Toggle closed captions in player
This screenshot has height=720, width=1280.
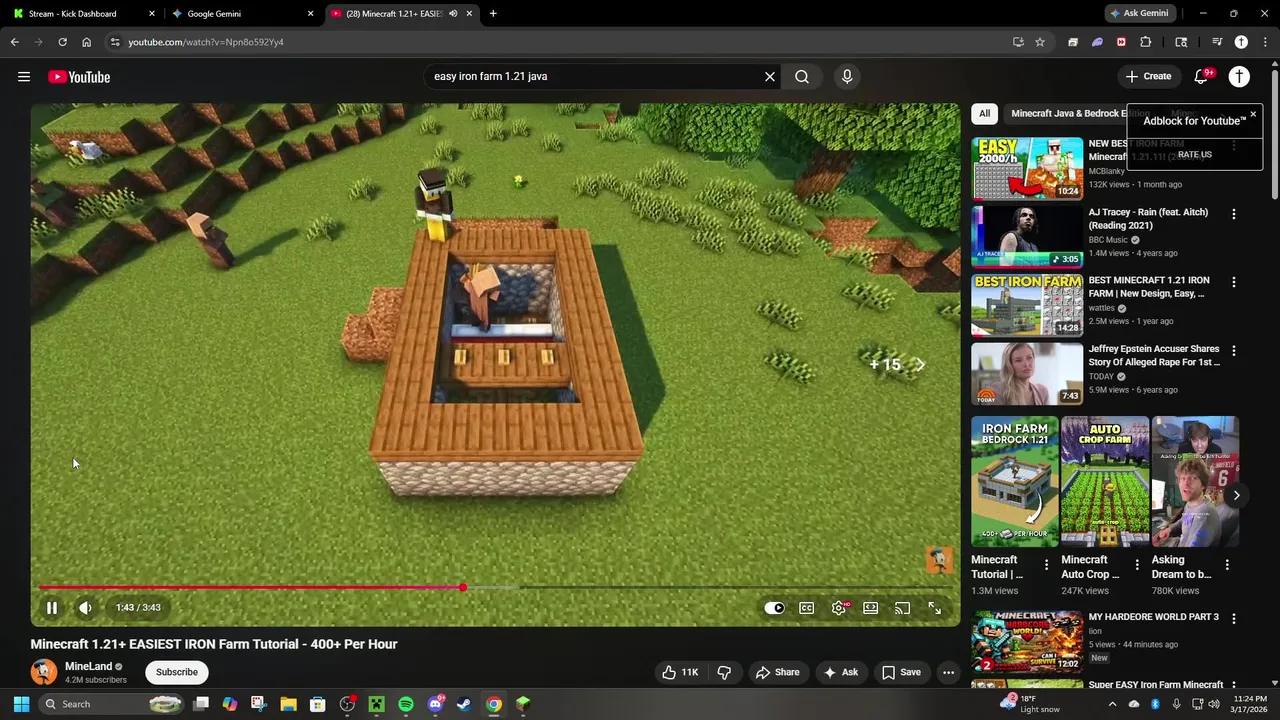[x=806, y=607]
